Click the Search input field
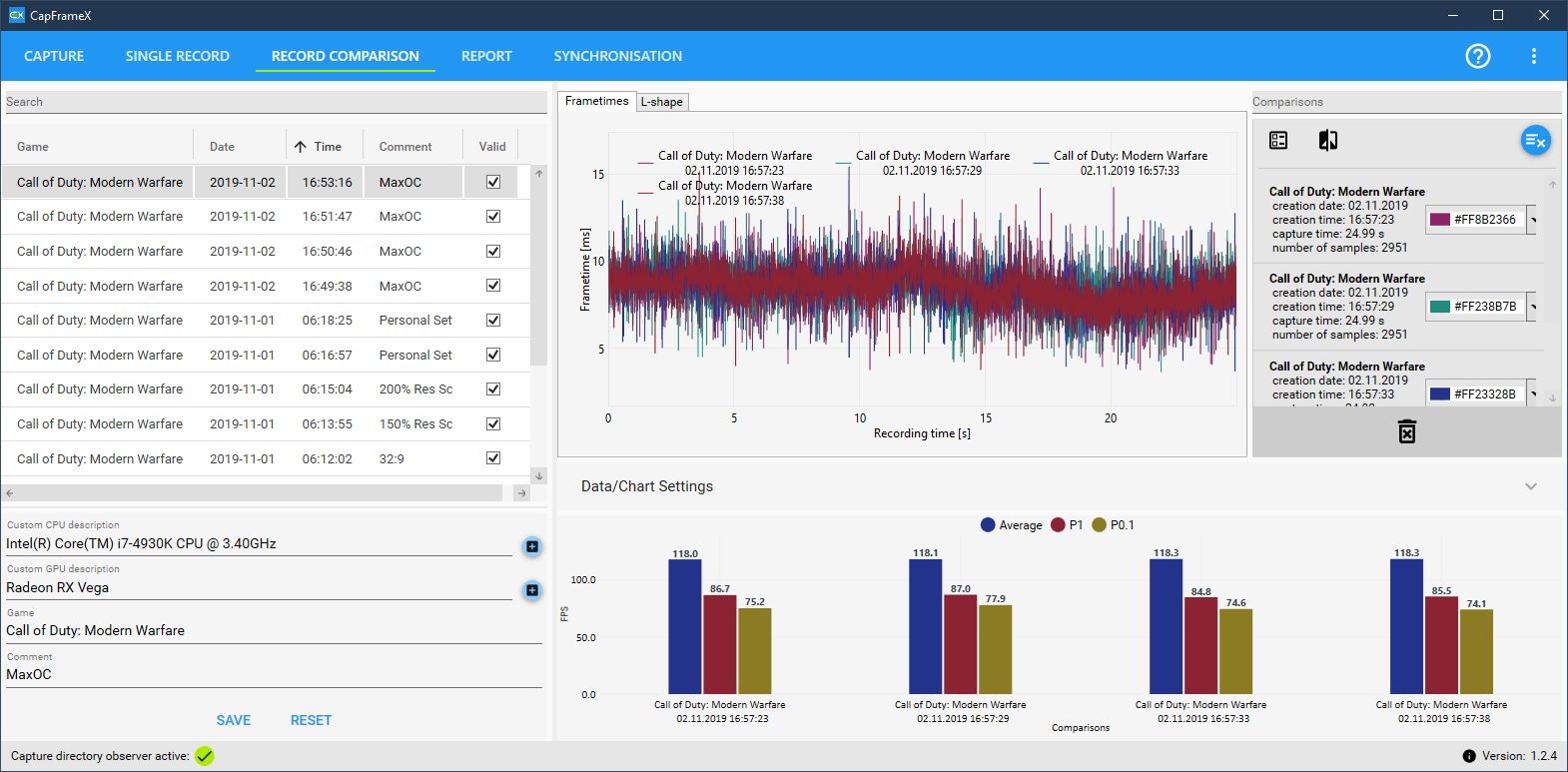 (x=276, y=102)
